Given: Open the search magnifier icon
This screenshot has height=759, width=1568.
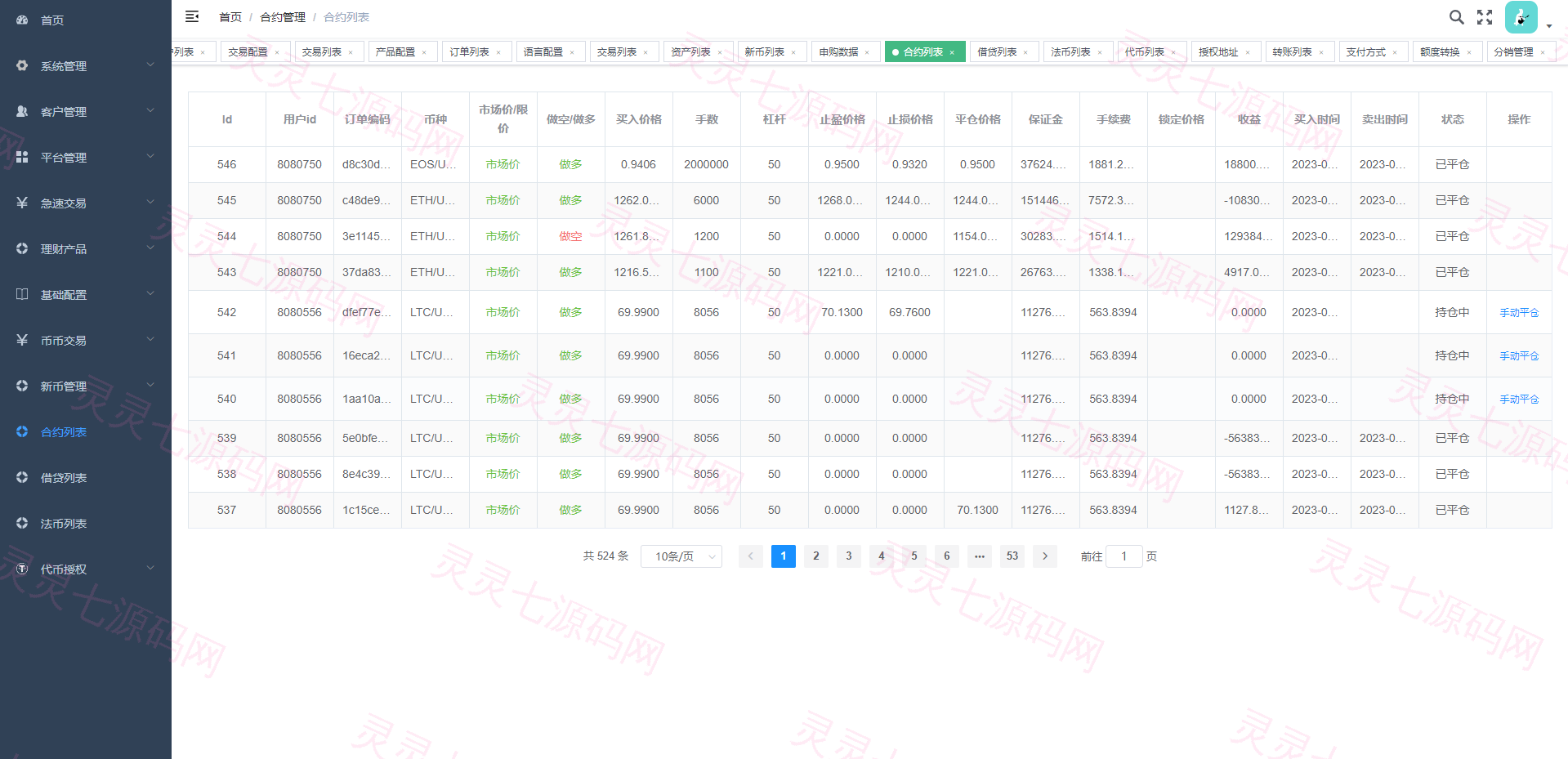Looking at the screenshot, I should pos(1456,16).
